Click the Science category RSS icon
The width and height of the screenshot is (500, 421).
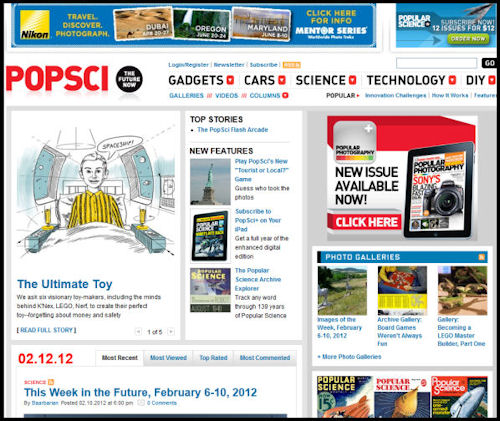coord(51,382)
